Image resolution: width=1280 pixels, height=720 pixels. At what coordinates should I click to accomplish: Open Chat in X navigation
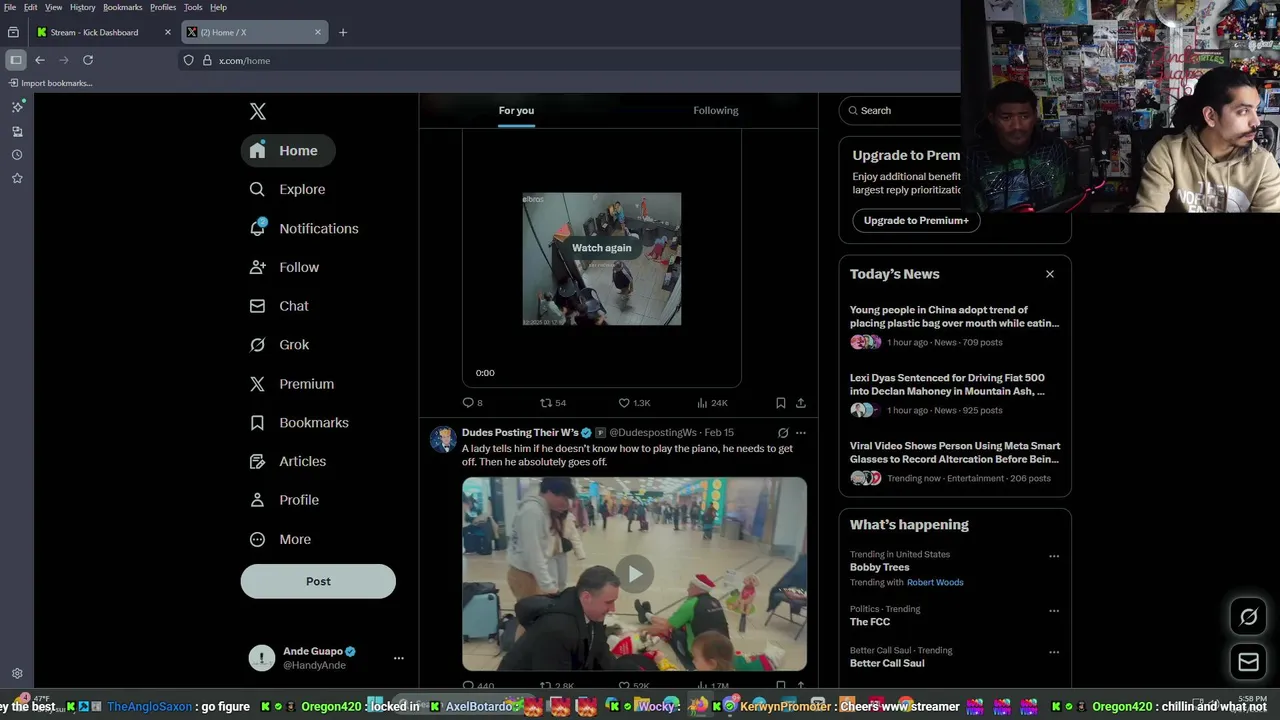(280, 306)
